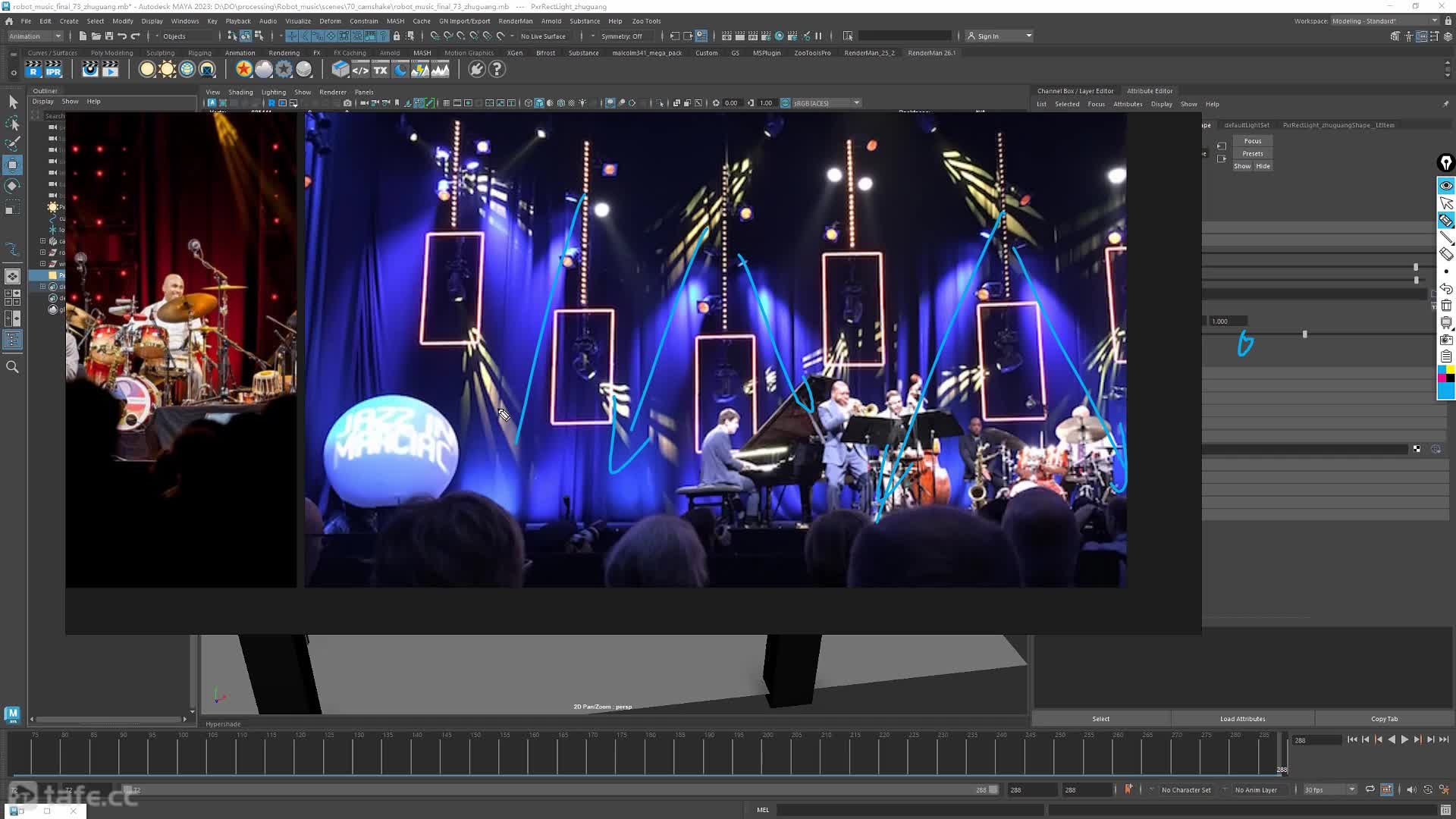Image resolution: width=1456 pixels, height=819 pixels.
Task: Start IPR render from the shelf
Action: 53,70
